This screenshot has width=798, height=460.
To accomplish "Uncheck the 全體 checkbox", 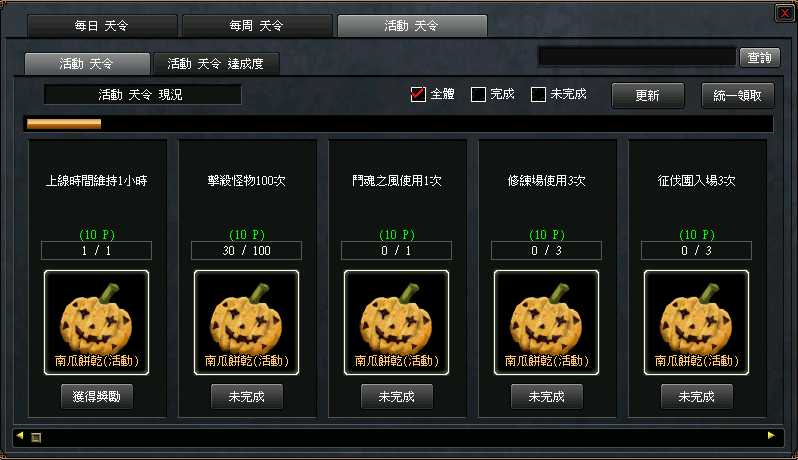I will (418, 94).
